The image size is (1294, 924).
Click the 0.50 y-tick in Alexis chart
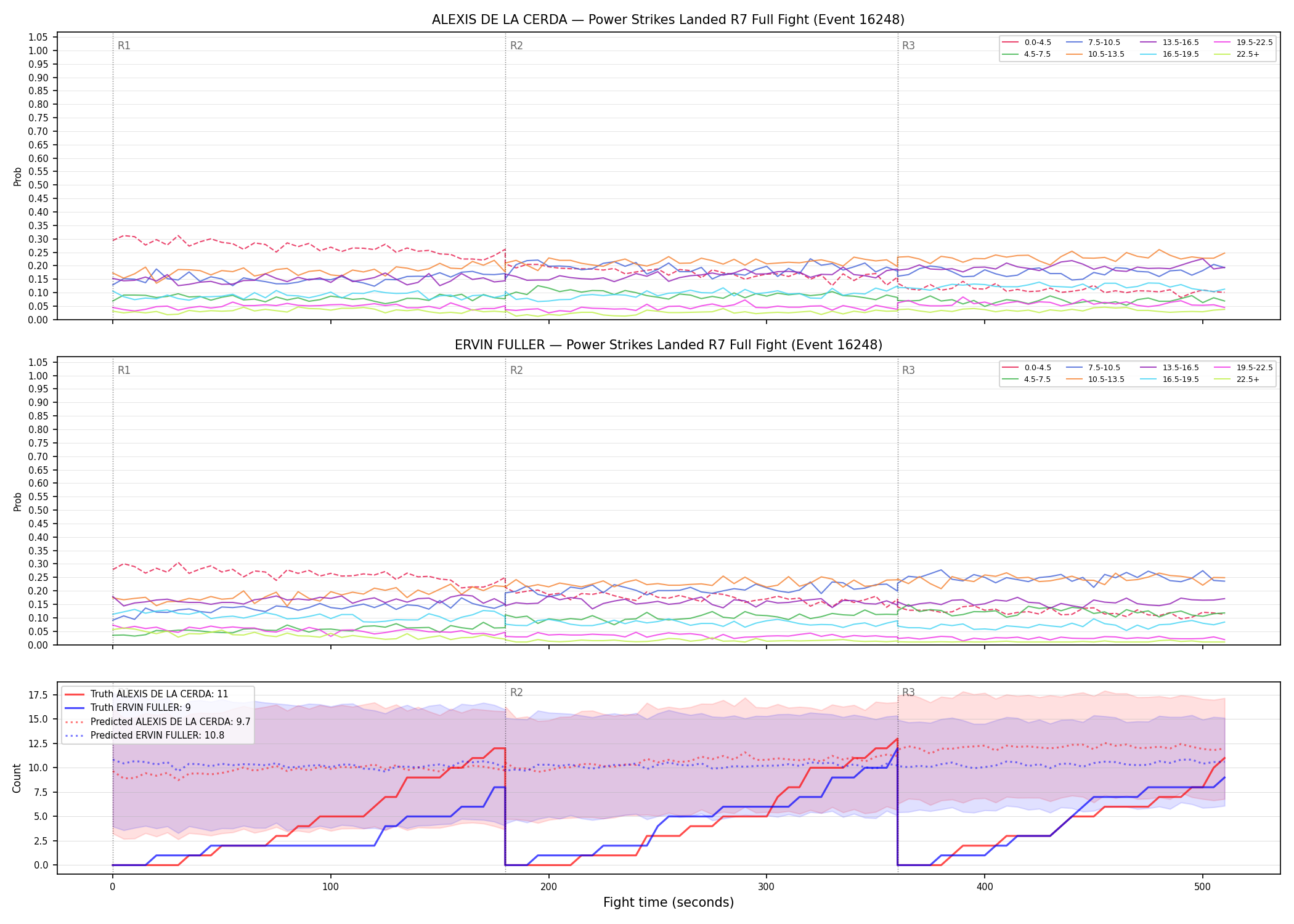(x=39, y=185)
